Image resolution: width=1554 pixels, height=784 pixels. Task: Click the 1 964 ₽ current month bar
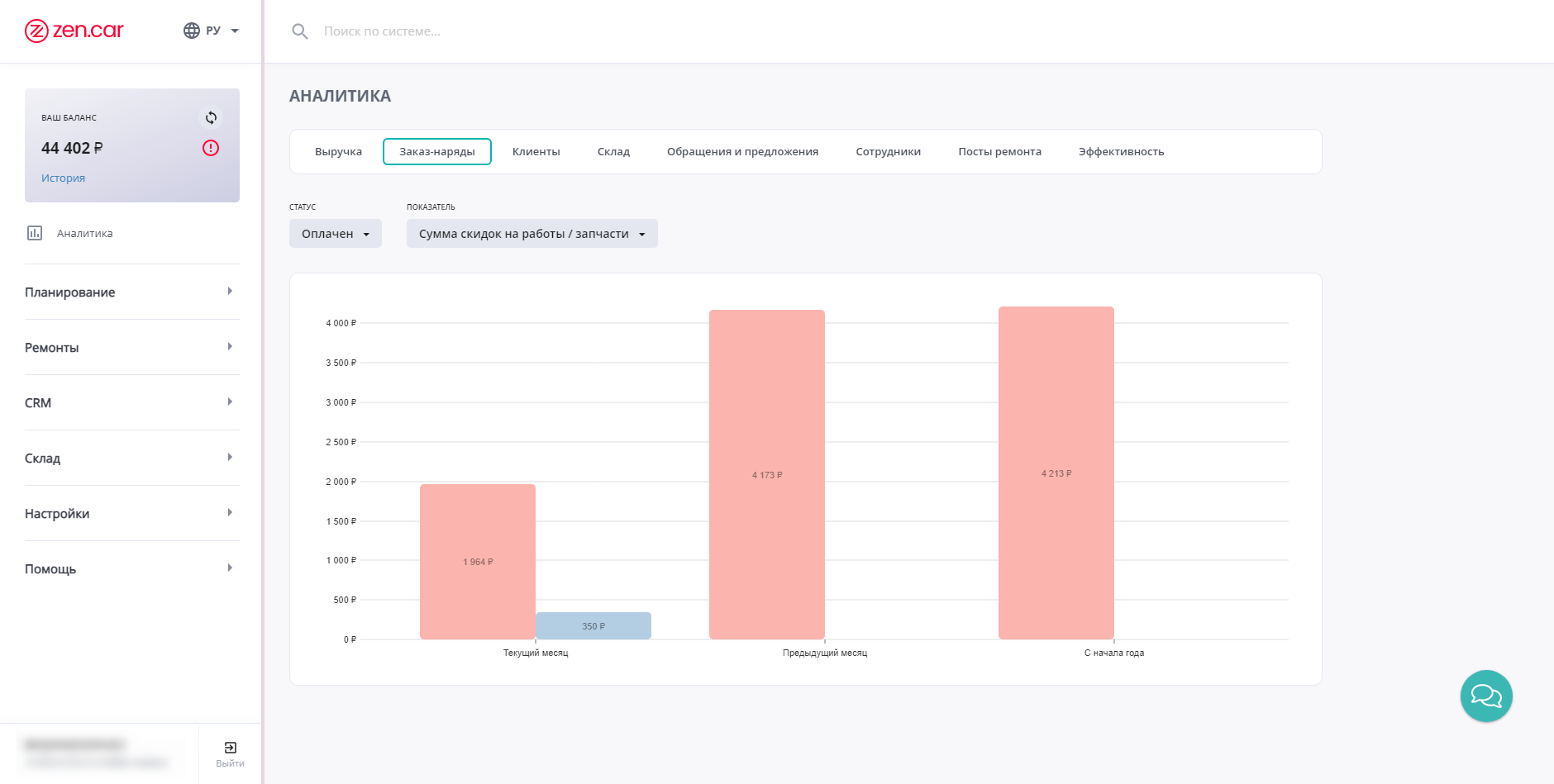click(x=478, y=562)
